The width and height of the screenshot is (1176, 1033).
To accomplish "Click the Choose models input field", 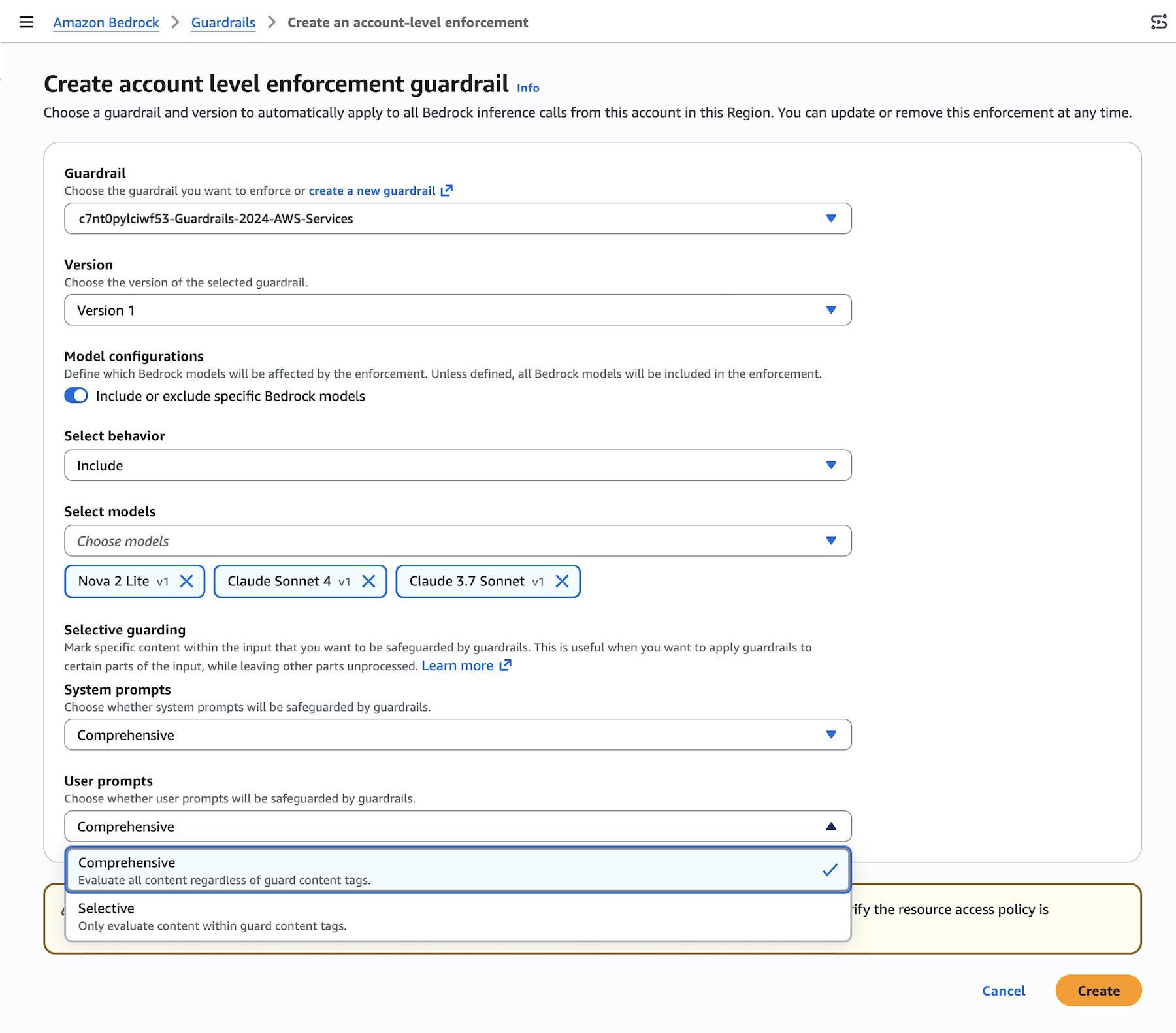I will point(444,541).
